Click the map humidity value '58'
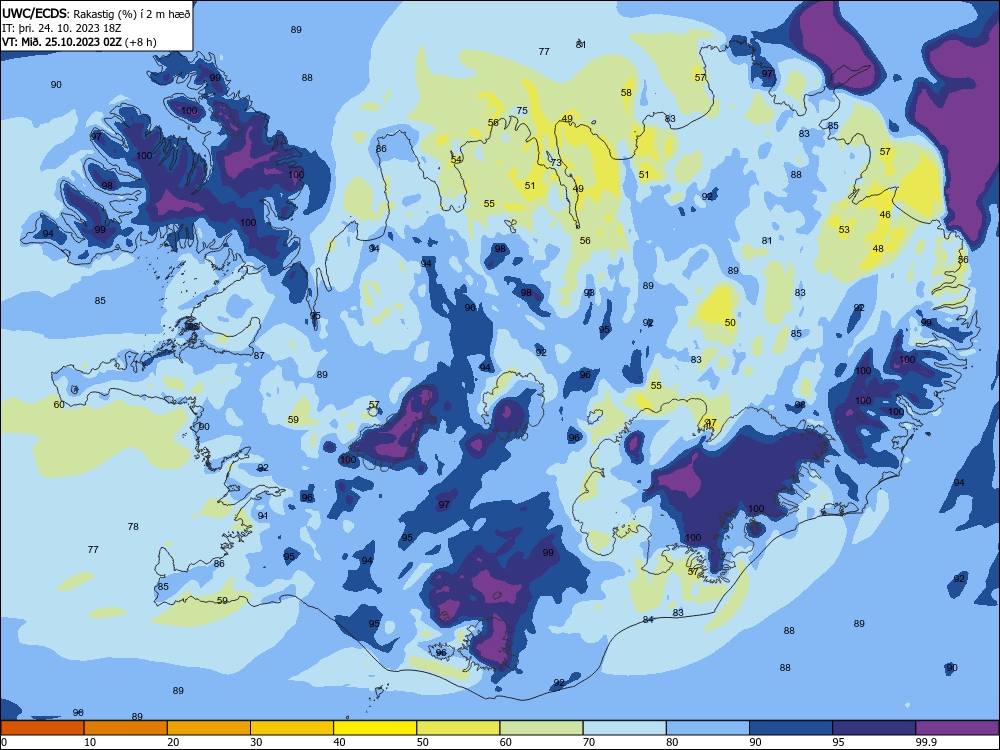The image size is (1000, 750). (x=626, y=92)
